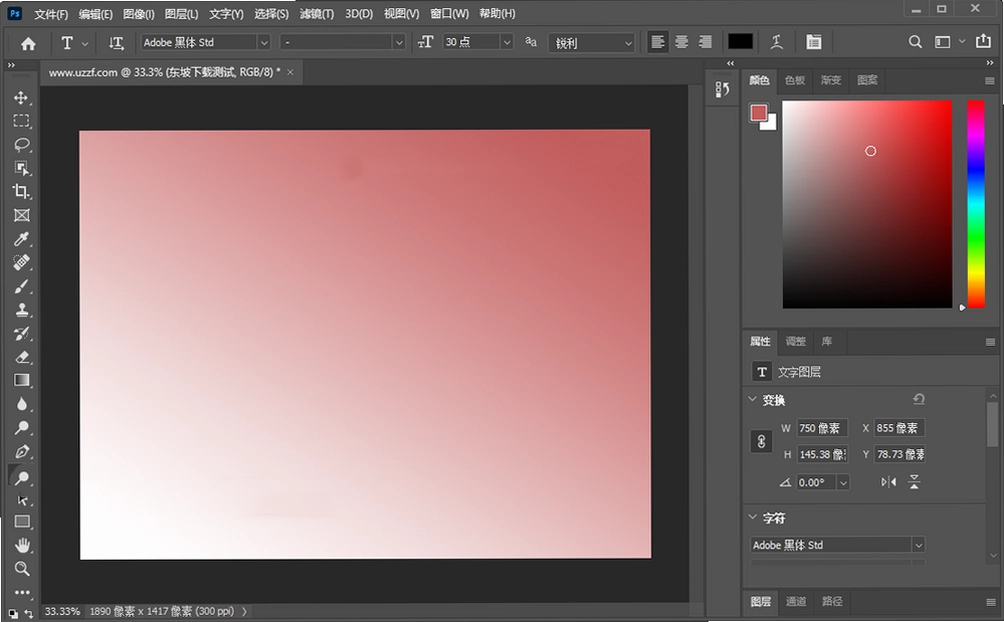The height and width of the screenshot is (622, 1004).
Task: Click the status bar arrow for document info
Action: click(244, 612)
